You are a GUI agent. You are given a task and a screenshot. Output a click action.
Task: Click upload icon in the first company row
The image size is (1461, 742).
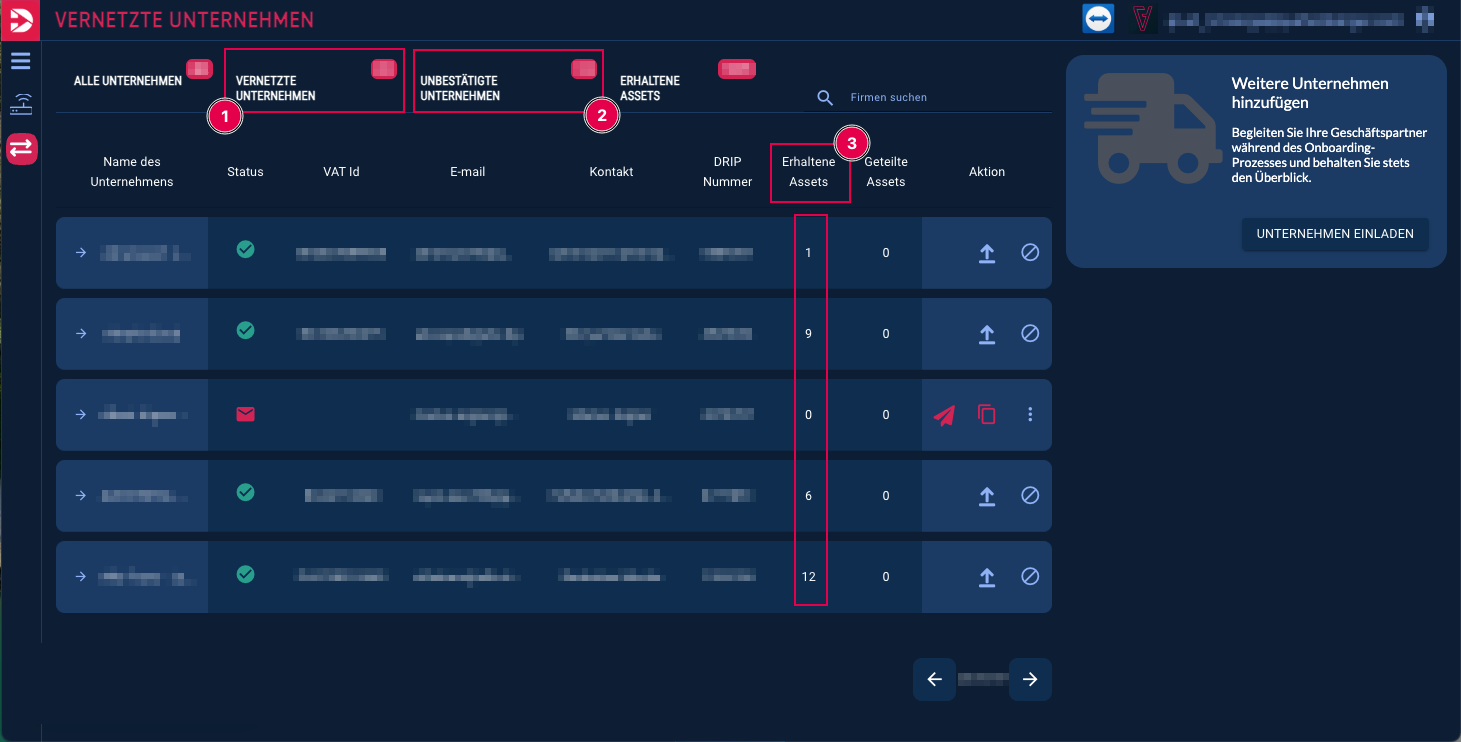[986, 253]
